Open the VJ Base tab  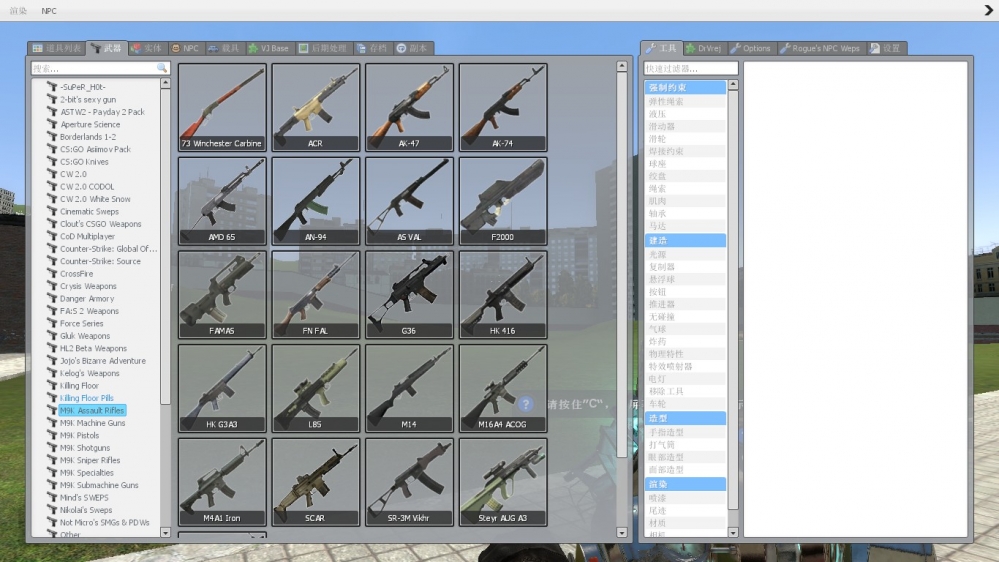pyautogui.click(x=268, y=48)
